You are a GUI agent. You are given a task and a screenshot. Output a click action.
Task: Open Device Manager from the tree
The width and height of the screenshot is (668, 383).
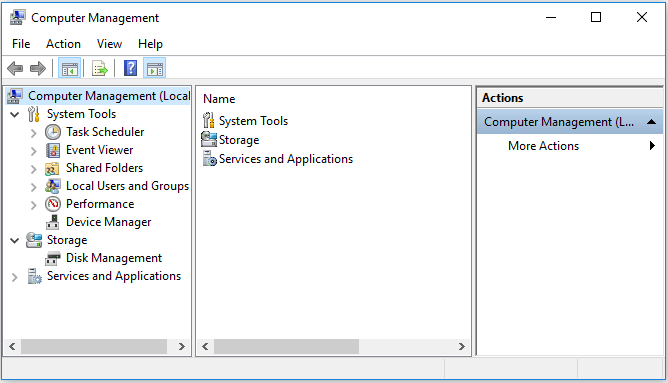109,222
